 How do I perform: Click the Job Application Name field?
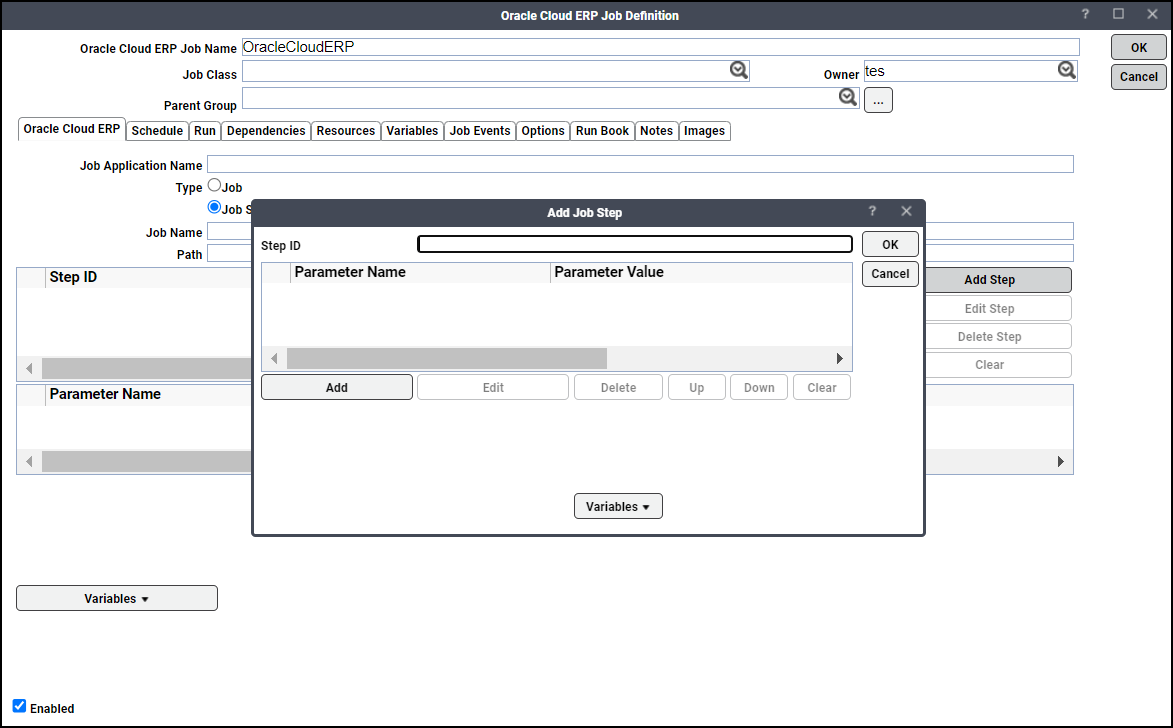coord(640,165)
